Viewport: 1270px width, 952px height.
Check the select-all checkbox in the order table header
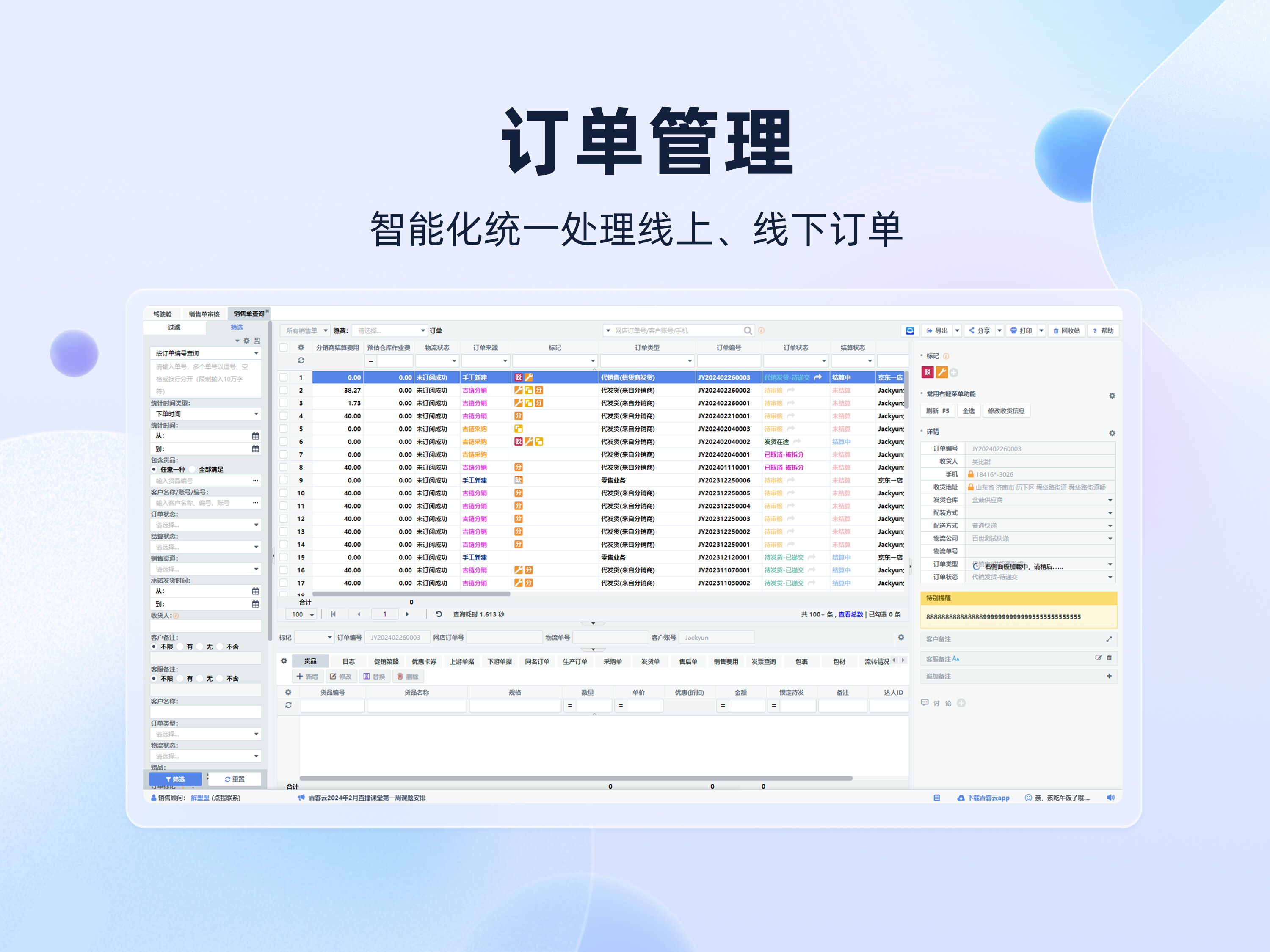coord(283,347)
